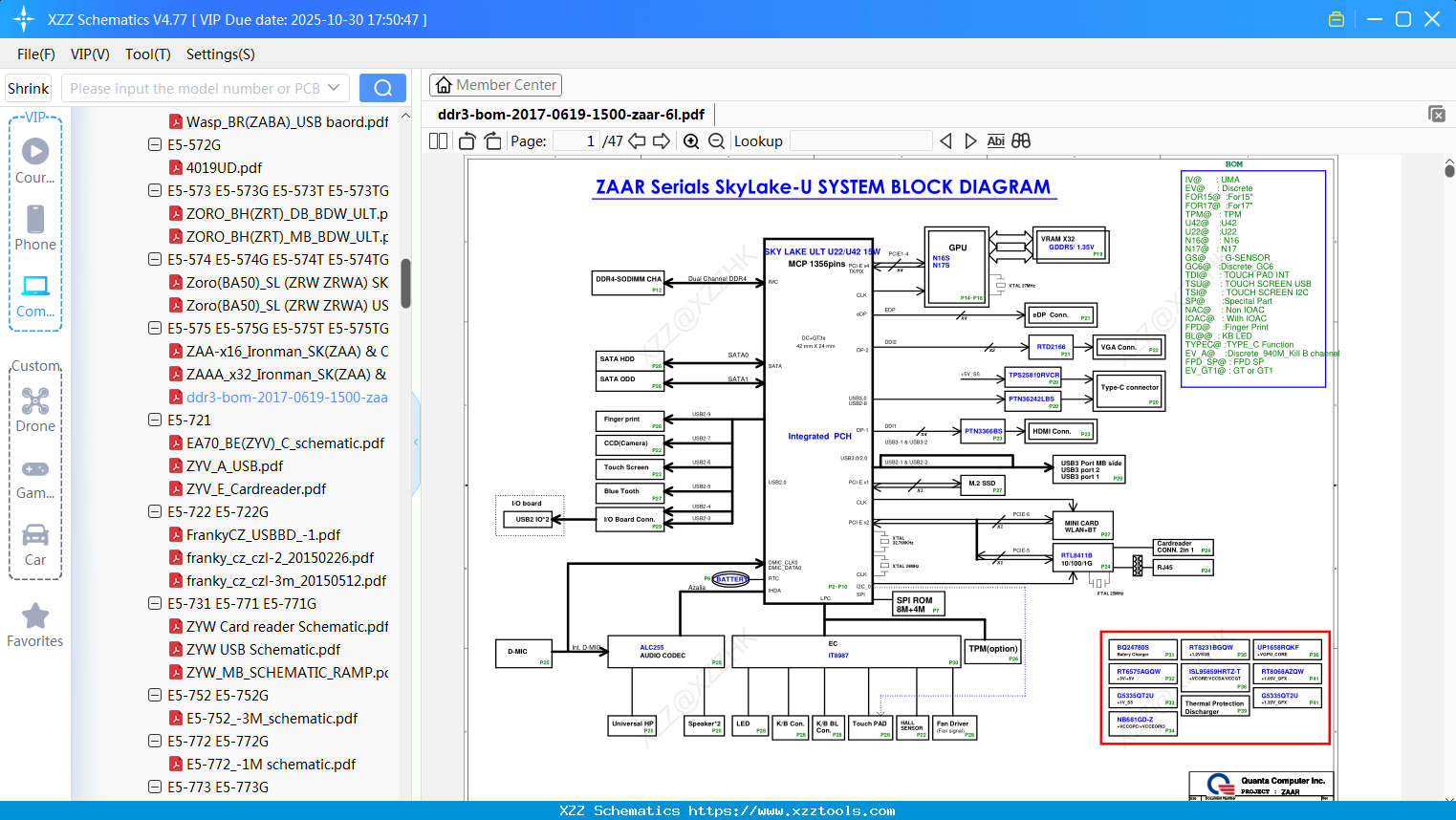Open the Tool(T) menu
Viewport: 1456px width, 820px height.
pyautogui.click(x=148, y=54)
